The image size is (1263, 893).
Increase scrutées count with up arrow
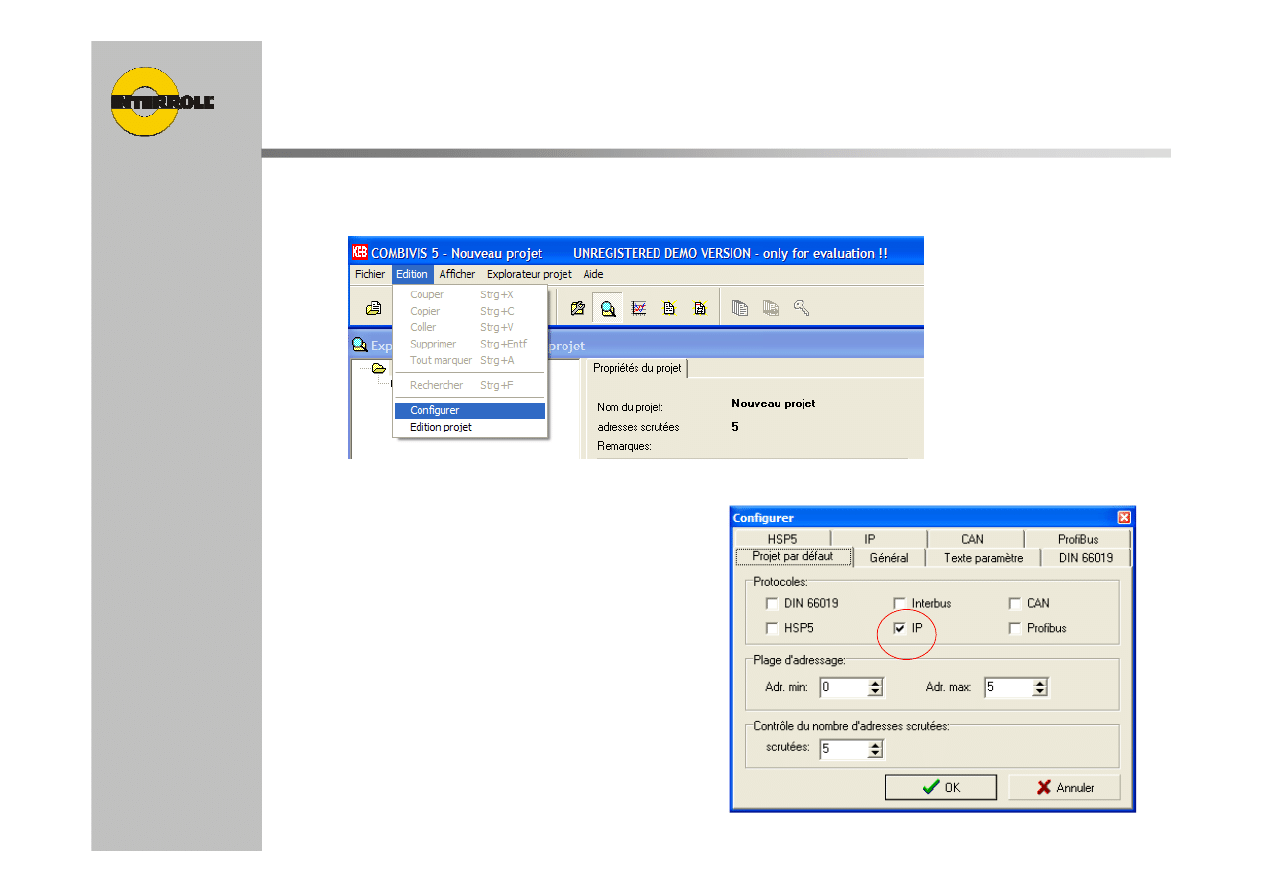point(876,744)
